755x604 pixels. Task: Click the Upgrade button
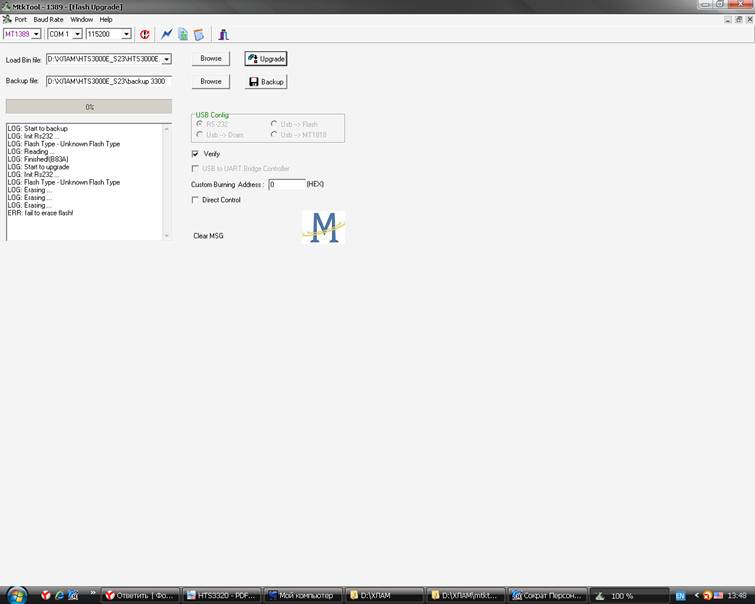click(266, 59)
